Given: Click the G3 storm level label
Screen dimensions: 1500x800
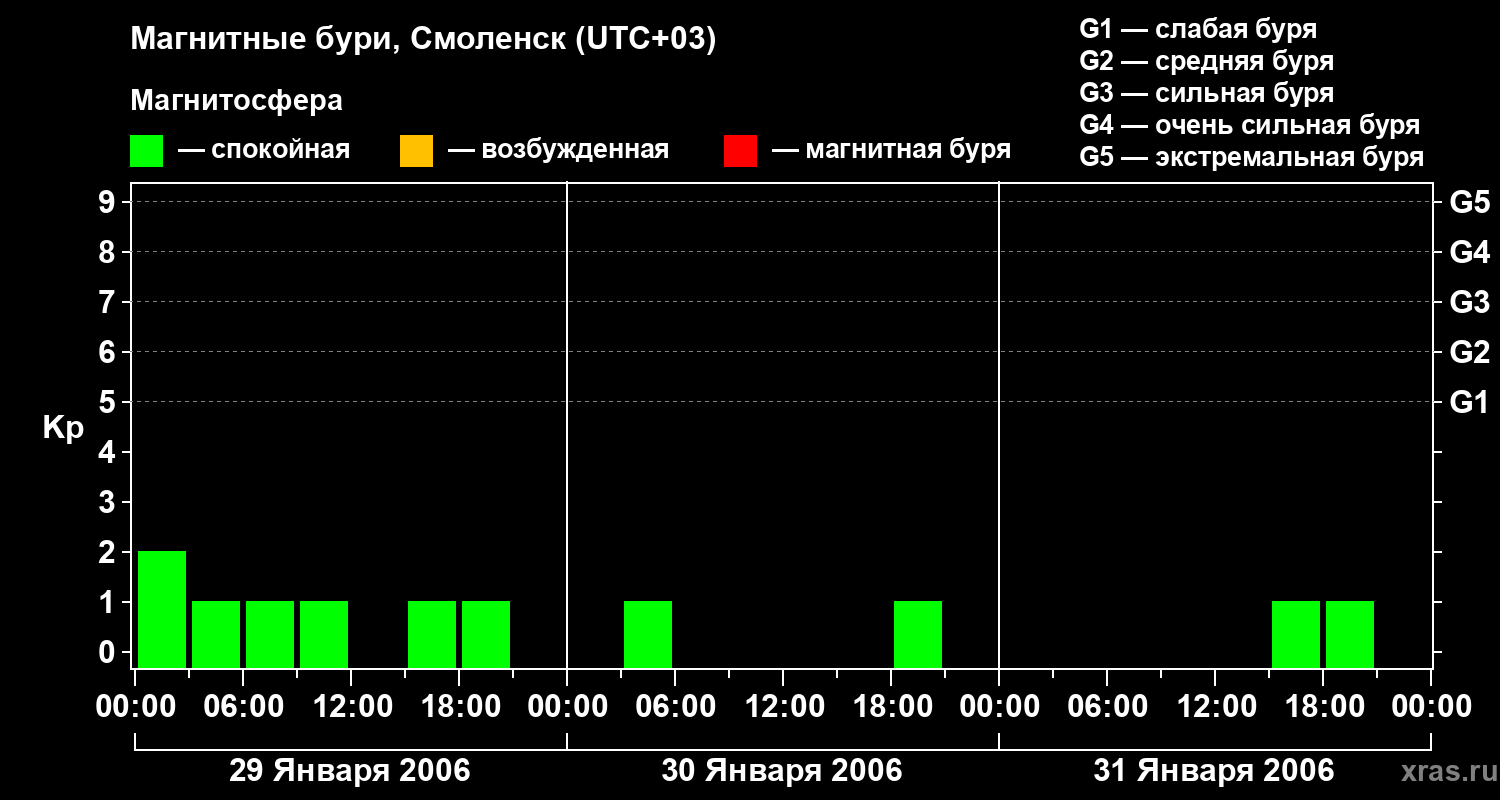Looking at the screenshot, I should [1470, 302].
